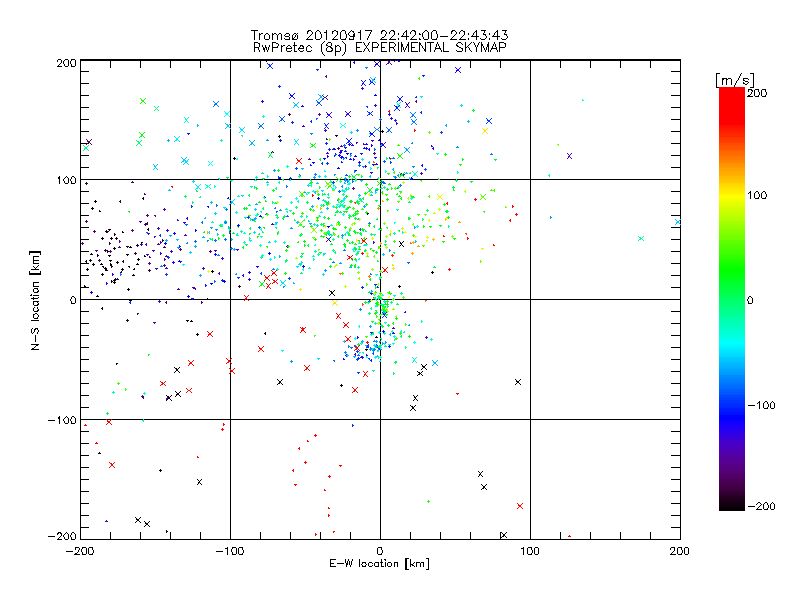
Task: Click y-axis tick label '200'
Action: pos(66,63)
